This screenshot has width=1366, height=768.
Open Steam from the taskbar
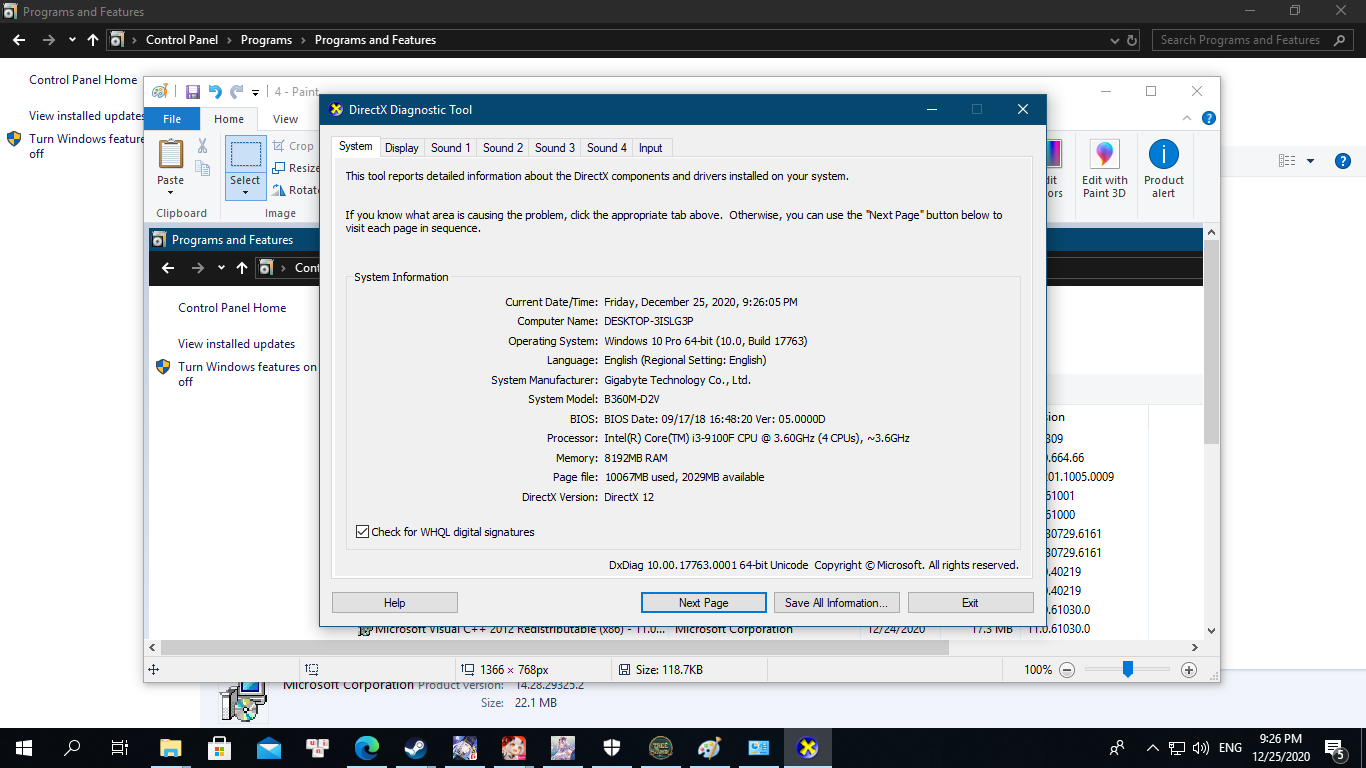(x=415, y=748)
